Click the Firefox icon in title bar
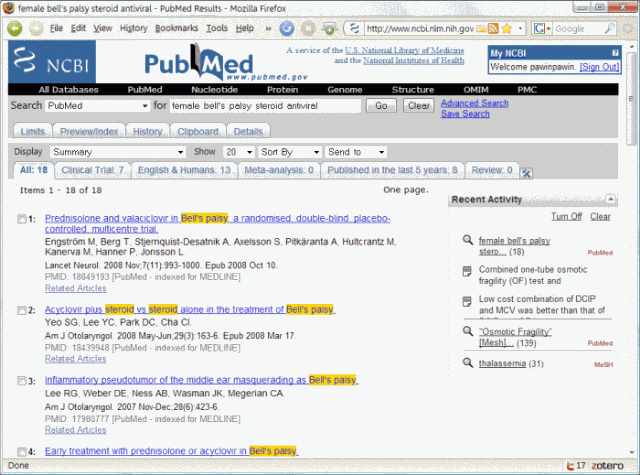Screen dimensions: 640x475 (9, 8)
